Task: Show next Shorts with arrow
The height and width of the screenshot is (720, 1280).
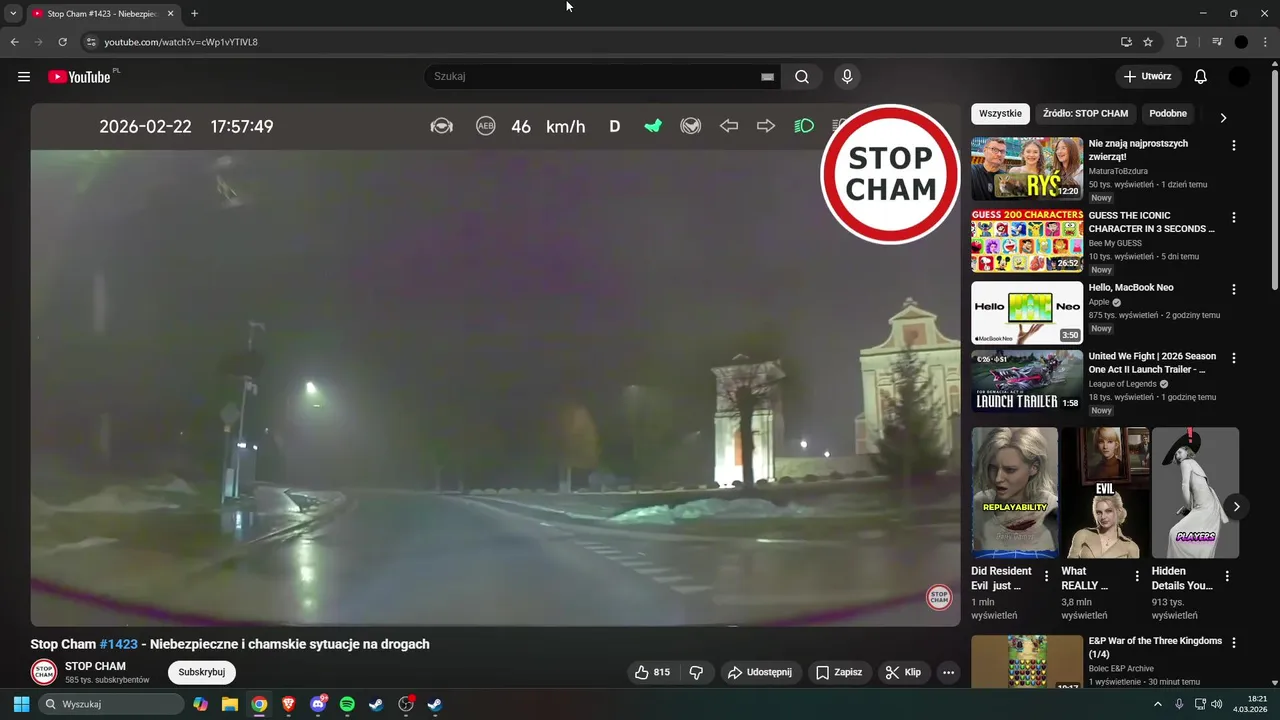Action: pyautogui.click(x=1236, y=507)
